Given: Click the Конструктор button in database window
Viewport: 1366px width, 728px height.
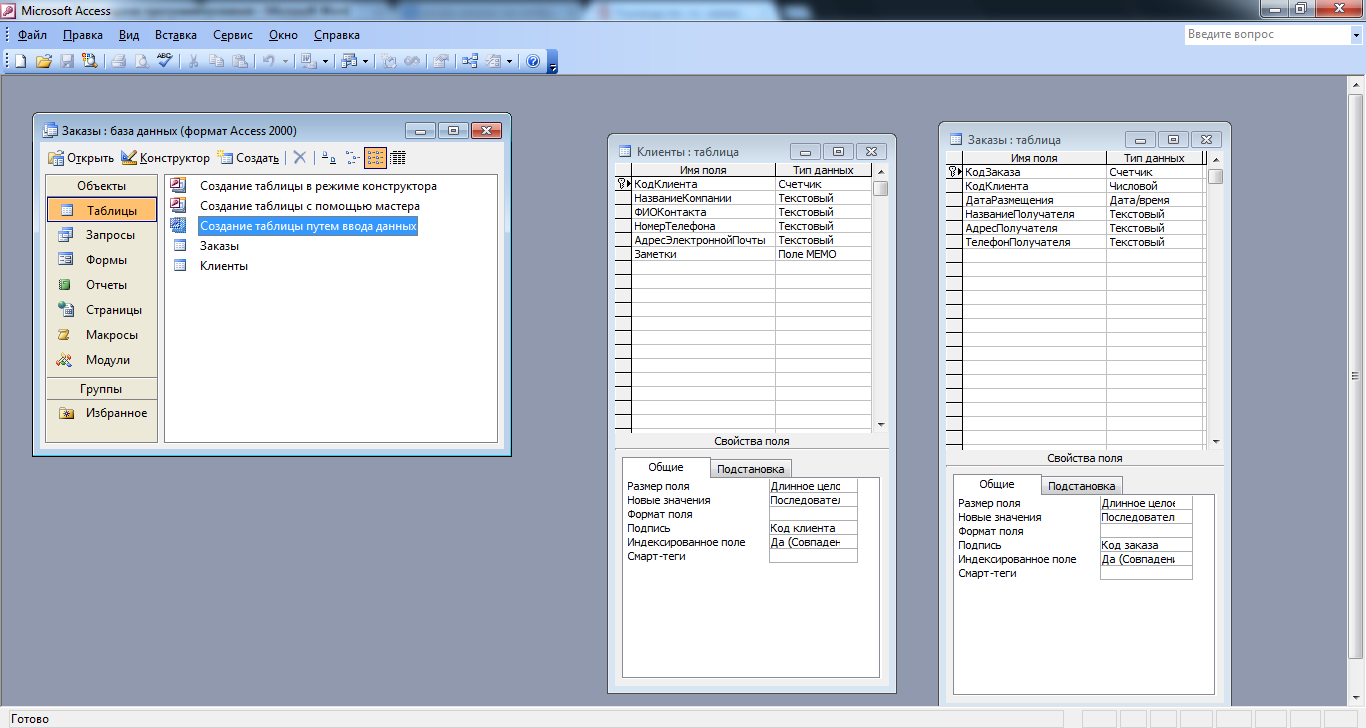Looking at the screenshot, I should pos(166,158).
